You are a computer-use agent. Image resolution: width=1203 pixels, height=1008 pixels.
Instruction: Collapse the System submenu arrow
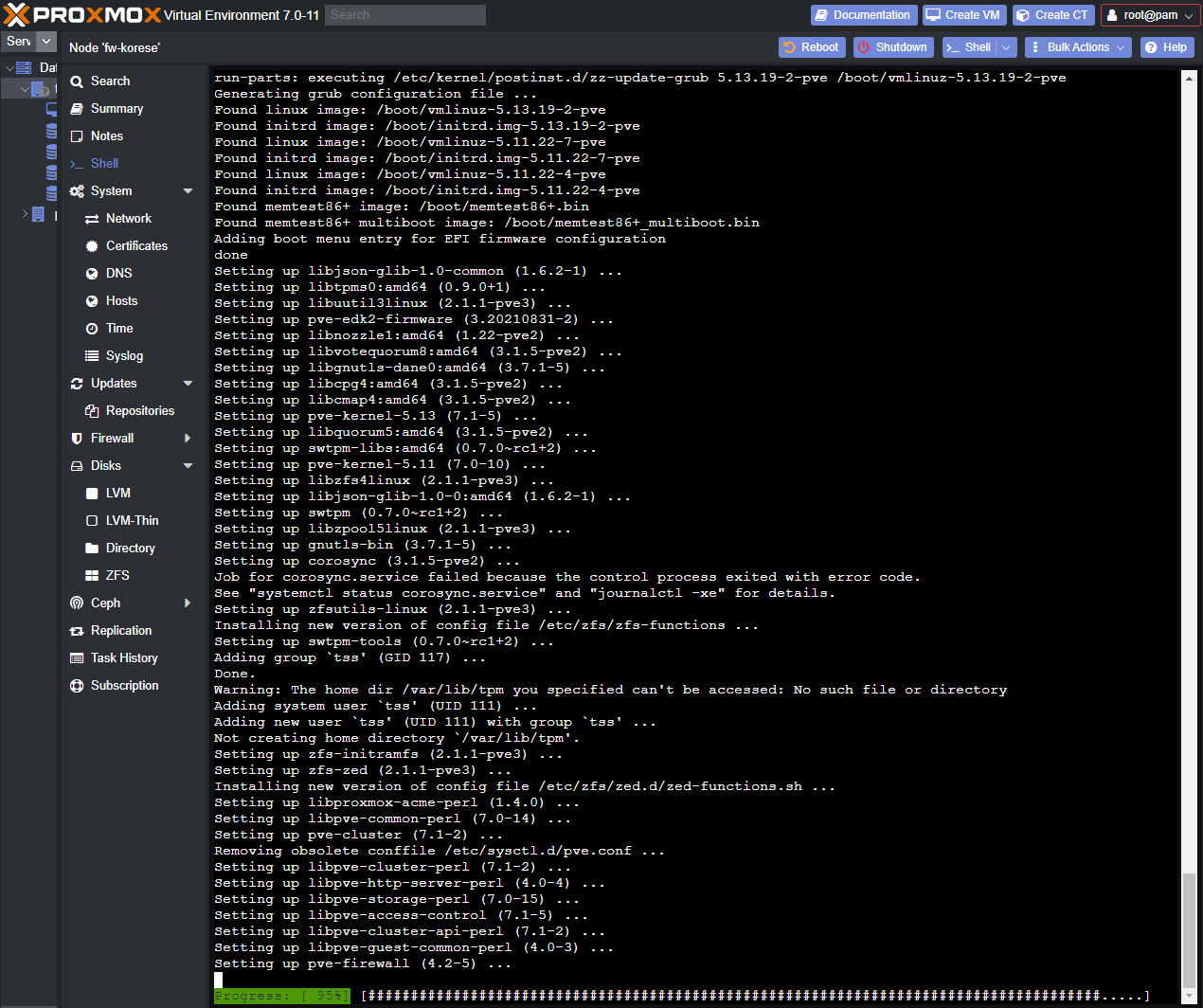coord(188,191)
